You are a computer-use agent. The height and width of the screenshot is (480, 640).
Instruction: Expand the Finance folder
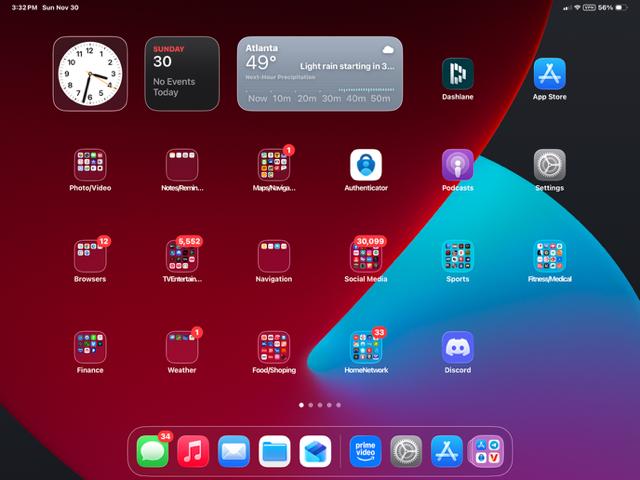(x=90, y=347)
